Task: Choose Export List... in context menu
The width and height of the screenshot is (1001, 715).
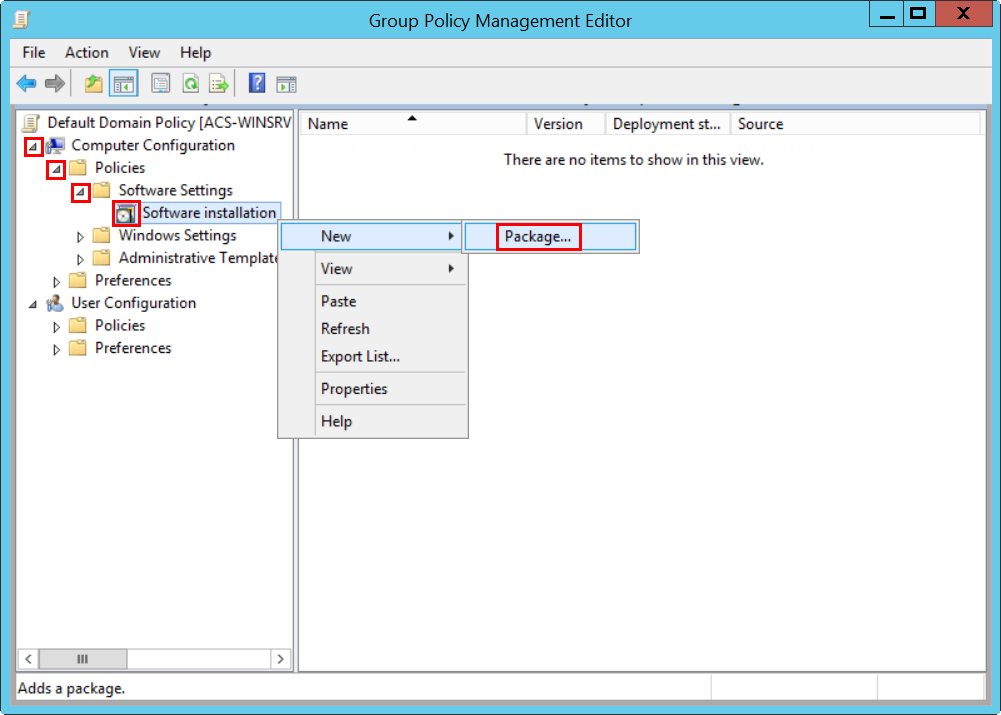Action: coord(360,357)
